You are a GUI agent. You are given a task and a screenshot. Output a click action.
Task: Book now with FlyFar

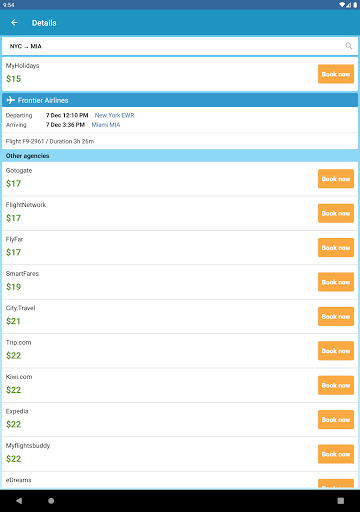[336, 247]
